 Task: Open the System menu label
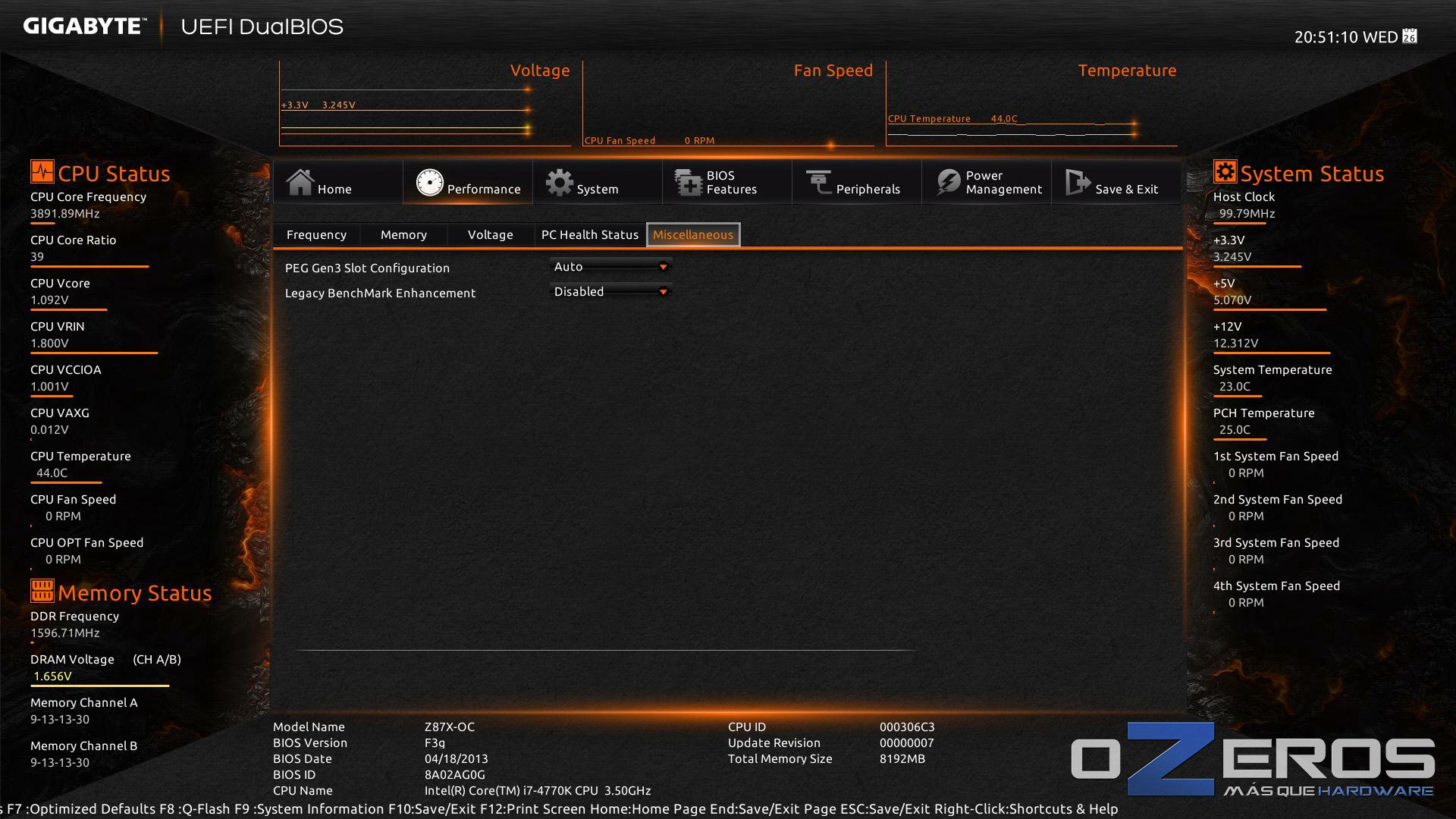pos(598,190)
